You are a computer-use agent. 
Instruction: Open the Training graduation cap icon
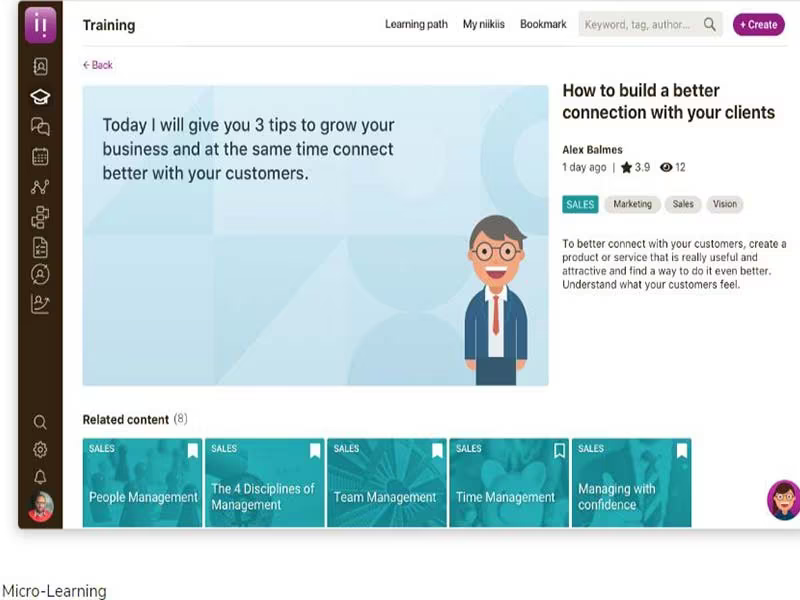(40, 96)
